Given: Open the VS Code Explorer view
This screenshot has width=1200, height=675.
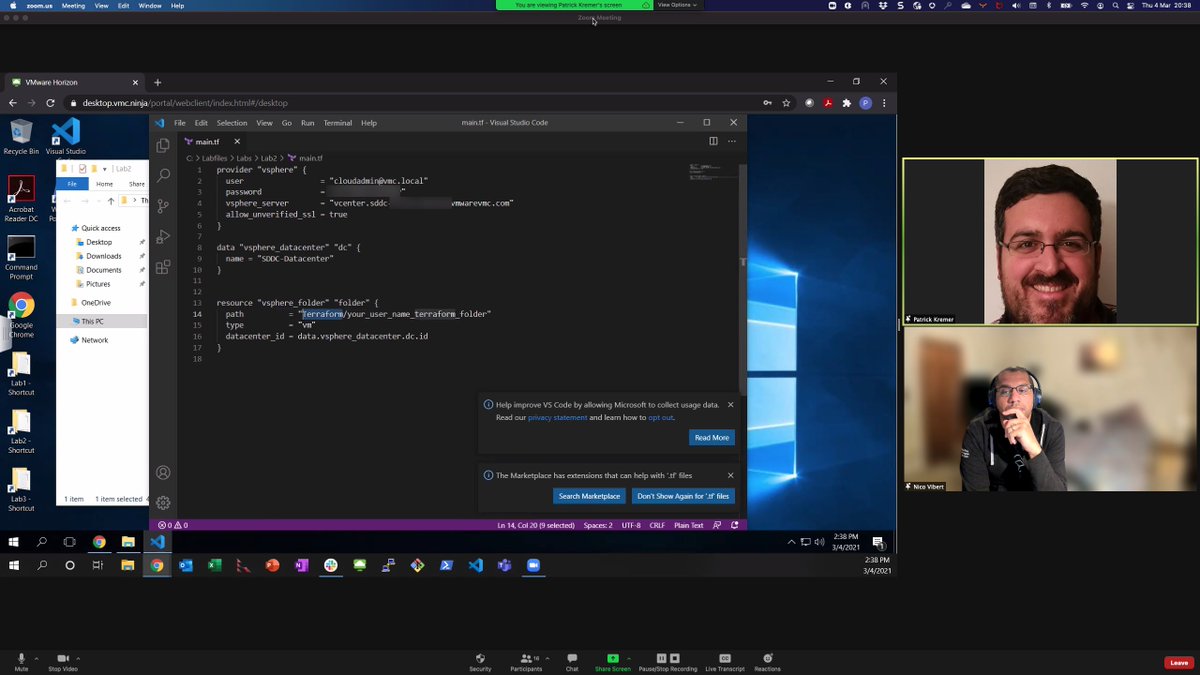Looking at the screenshot, I should (163, 145).
